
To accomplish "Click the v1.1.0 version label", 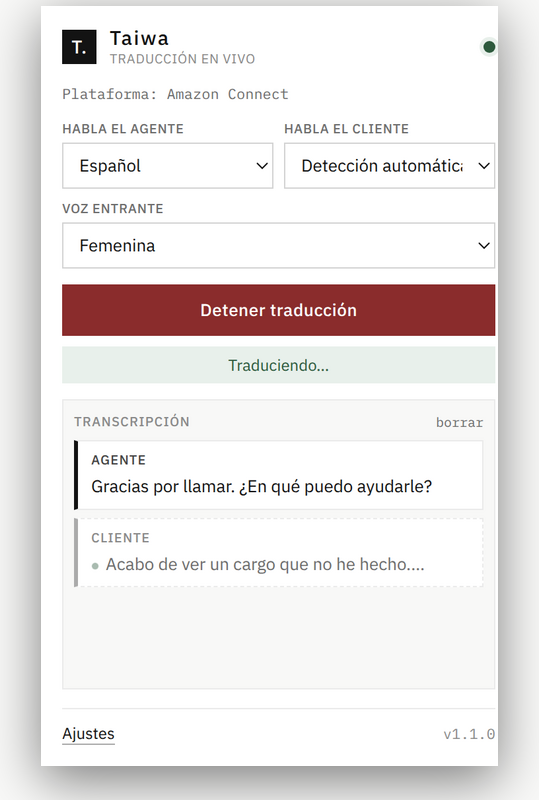I will (x=469, y=734).
